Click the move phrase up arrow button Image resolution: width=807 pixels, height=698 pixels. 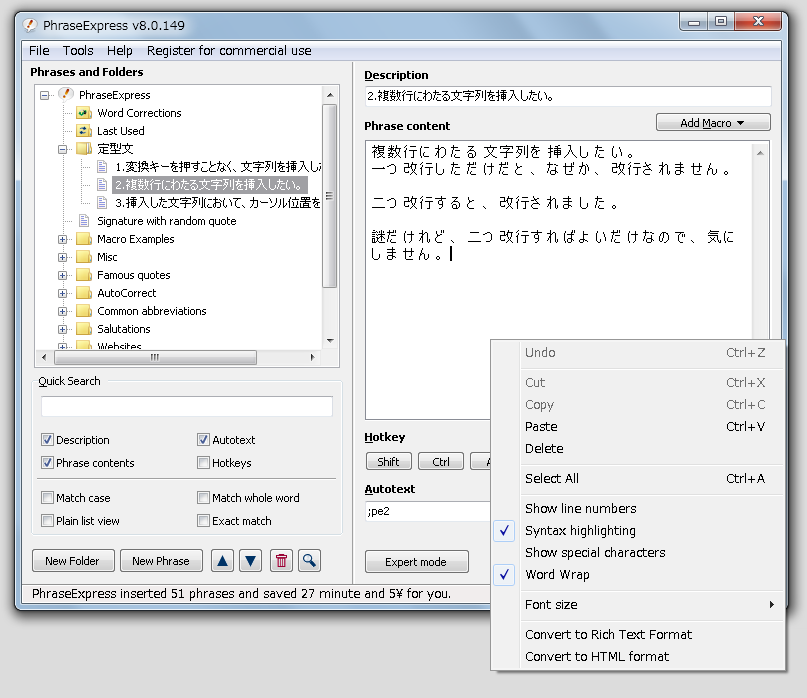[x=222, y=561]
